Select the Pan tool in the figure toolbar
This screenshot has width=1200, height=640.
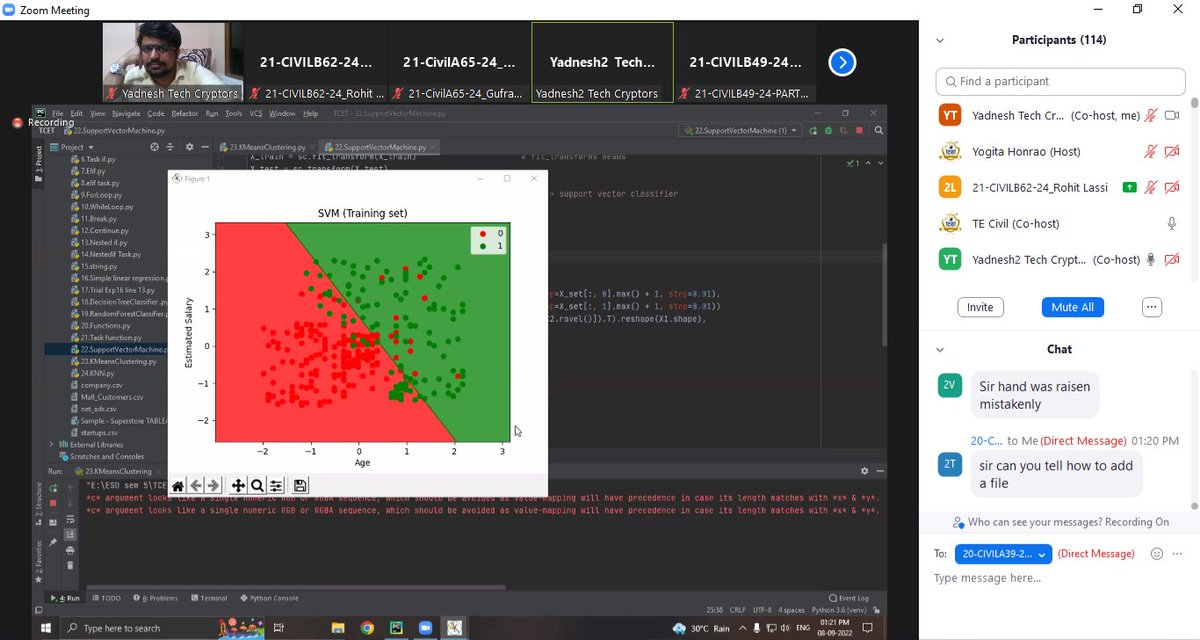238,486
